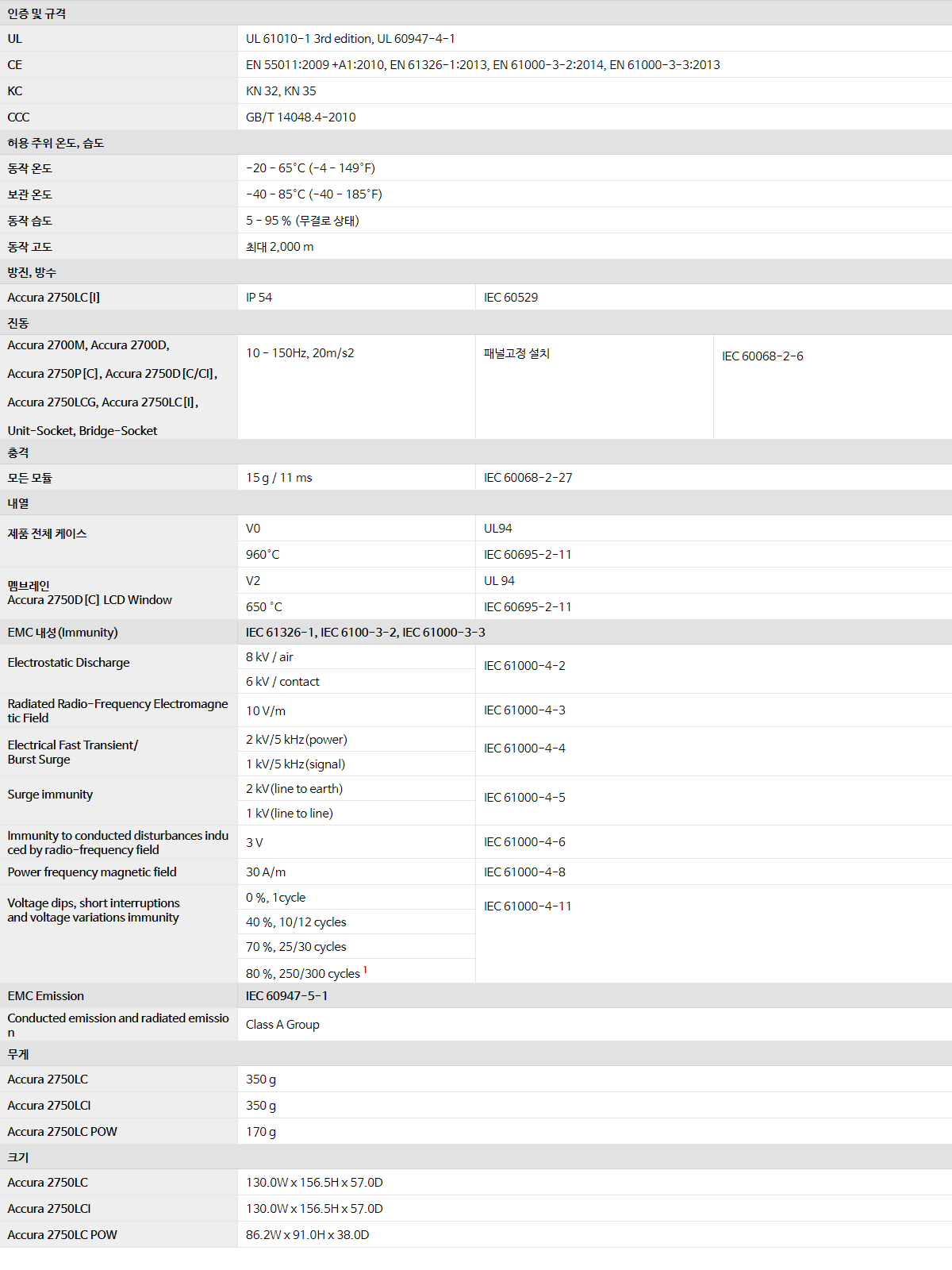Select the '10 - 150Hz, 20m/s2' value
952x1270 pixels.
[x=300, y=352]
